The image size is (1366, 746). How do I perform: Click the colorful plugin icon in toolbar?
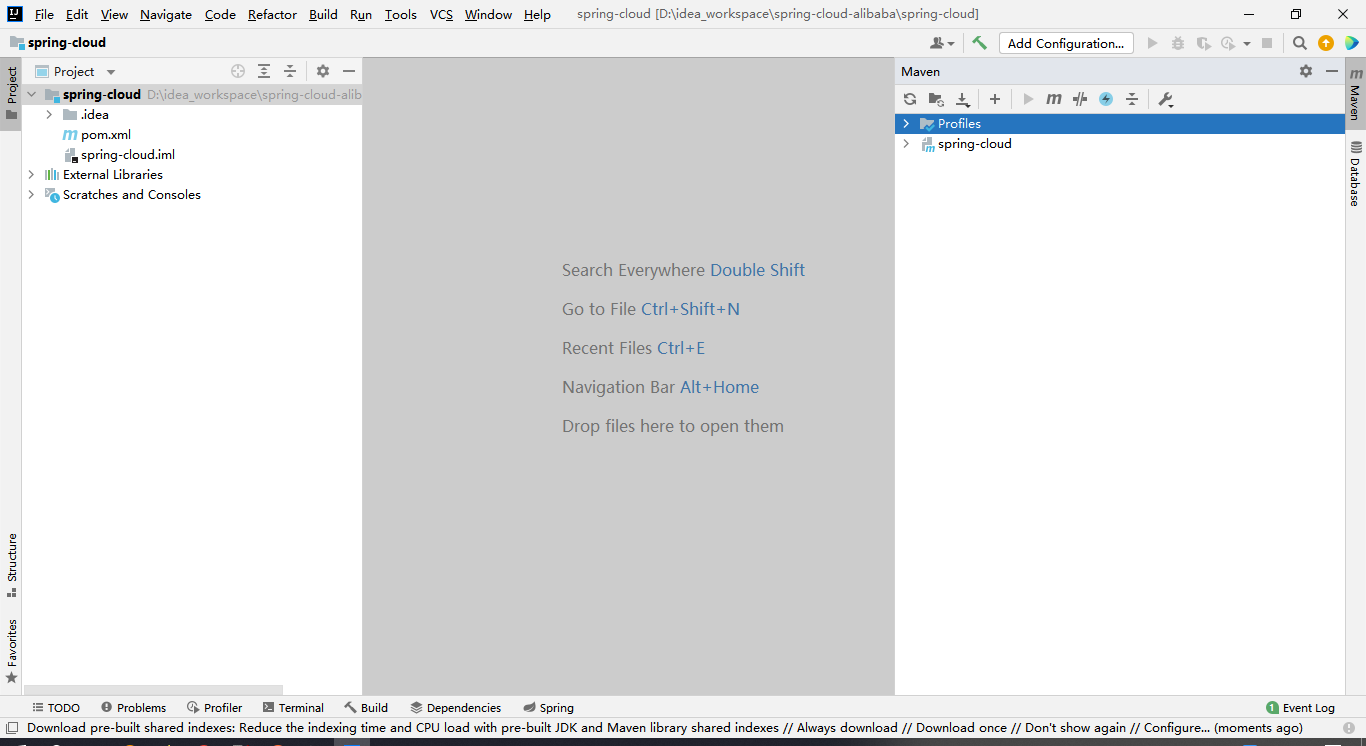(x=1351, y=43)
